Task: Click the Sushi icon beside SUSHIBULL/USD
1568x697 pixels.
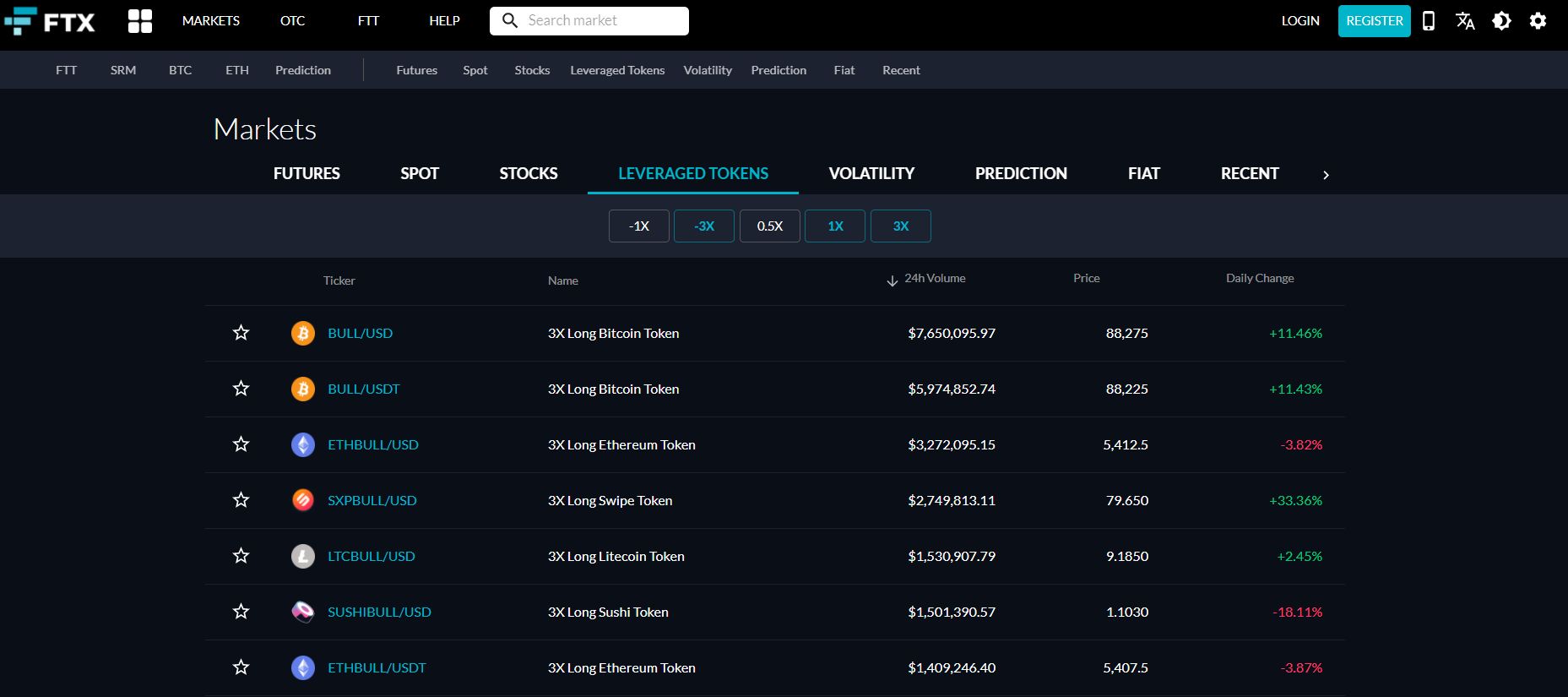Action: (302, 612)
